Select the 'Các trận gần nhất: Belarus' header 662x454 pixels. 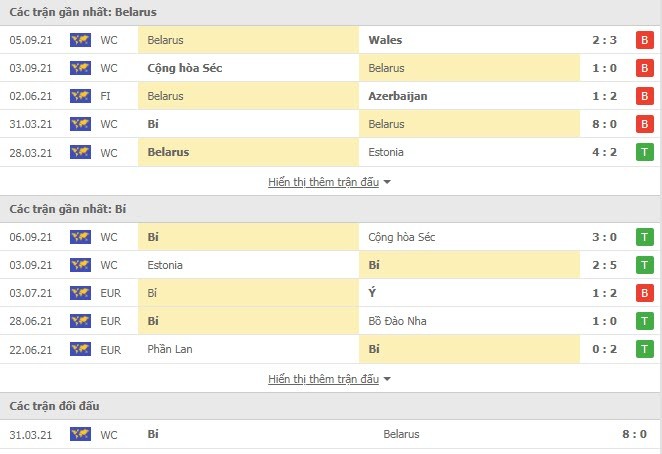[83, 12]
